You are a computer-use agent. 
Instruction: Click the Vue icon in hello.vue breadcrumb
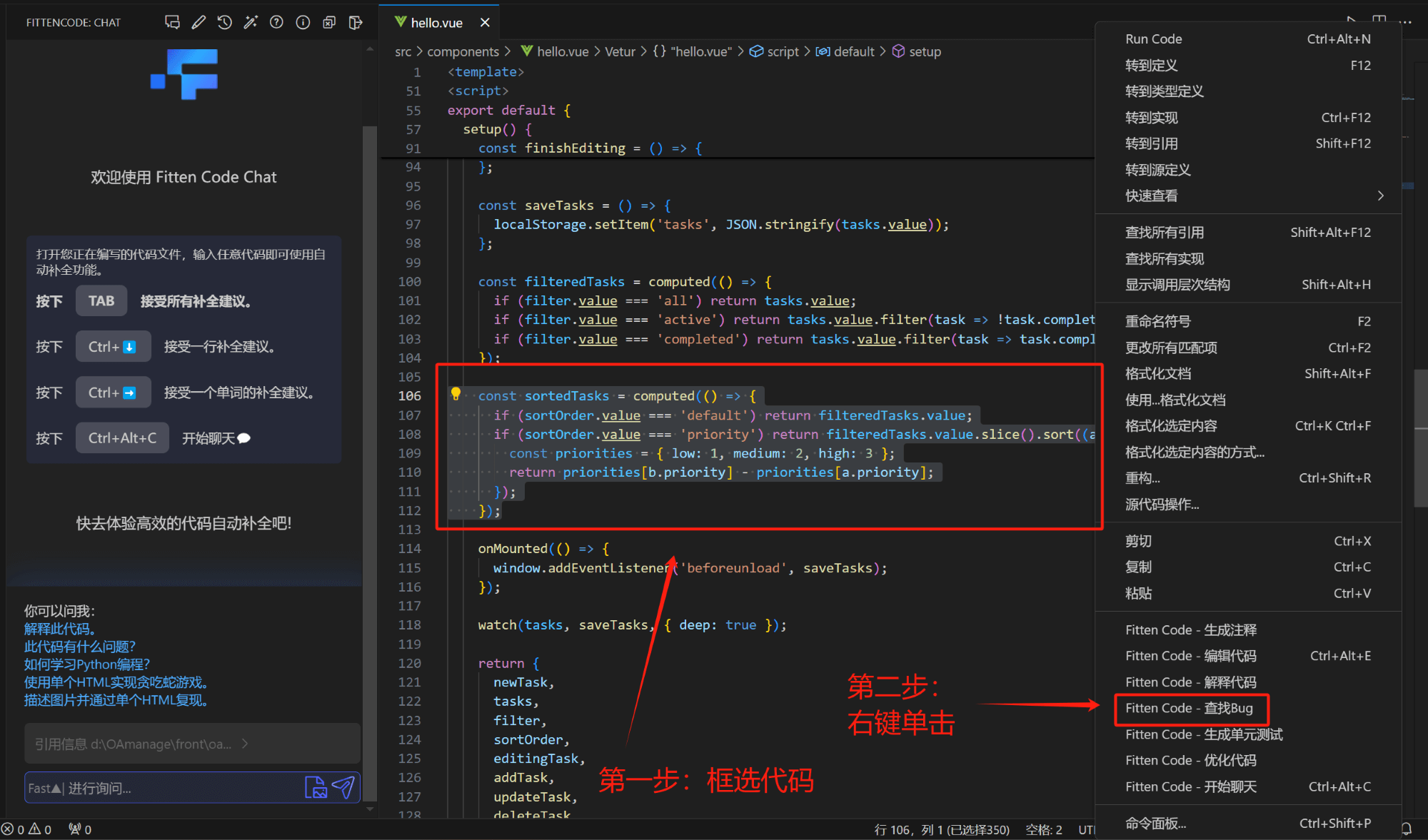(527, 51)
